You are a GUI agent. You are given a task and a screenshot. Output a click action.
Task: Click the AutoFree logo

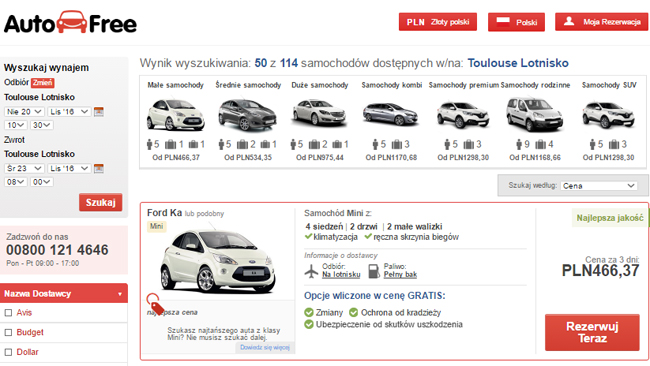coord(70,22)
